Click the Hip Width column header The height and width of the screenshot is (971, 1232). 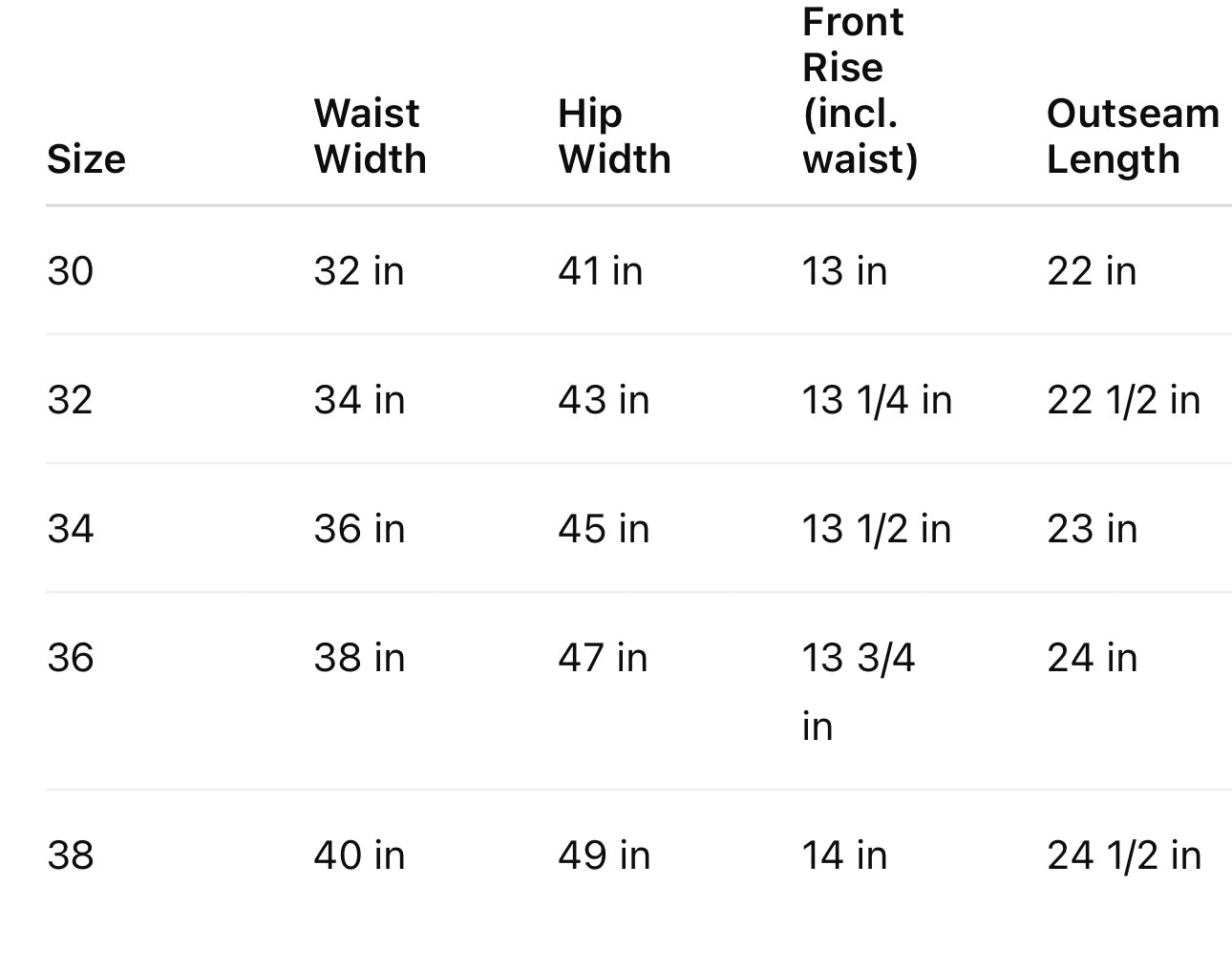coord(614,137)
